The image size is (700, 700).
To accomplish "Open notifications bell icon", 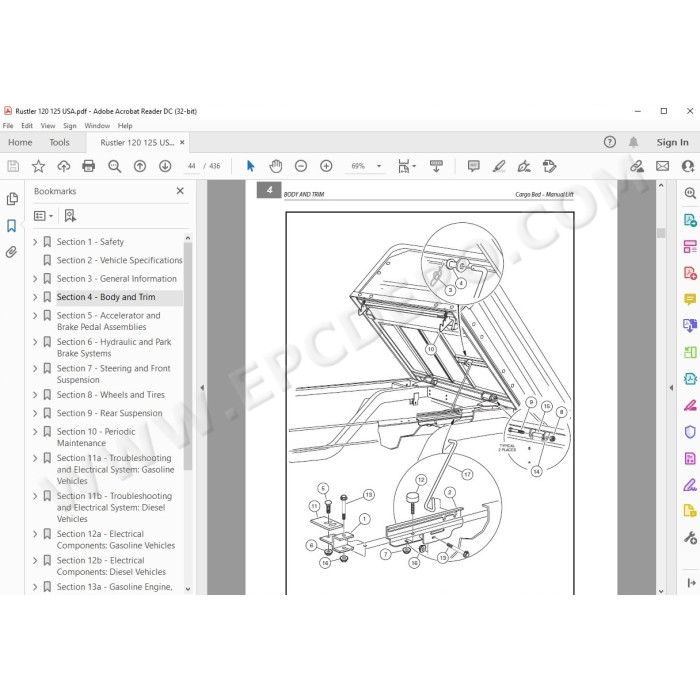I will 633,142.
